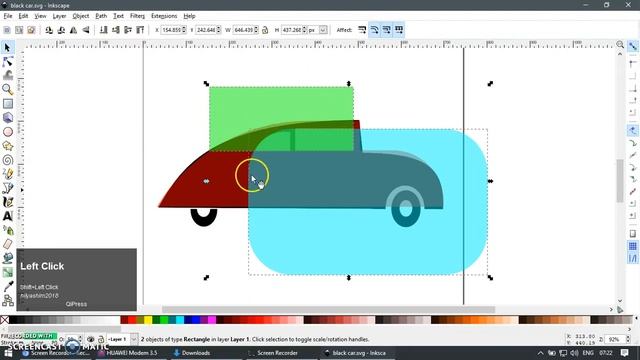Choose the Tweak objects tool
Viewport: 640px width, 360px height.
[7, 76]
